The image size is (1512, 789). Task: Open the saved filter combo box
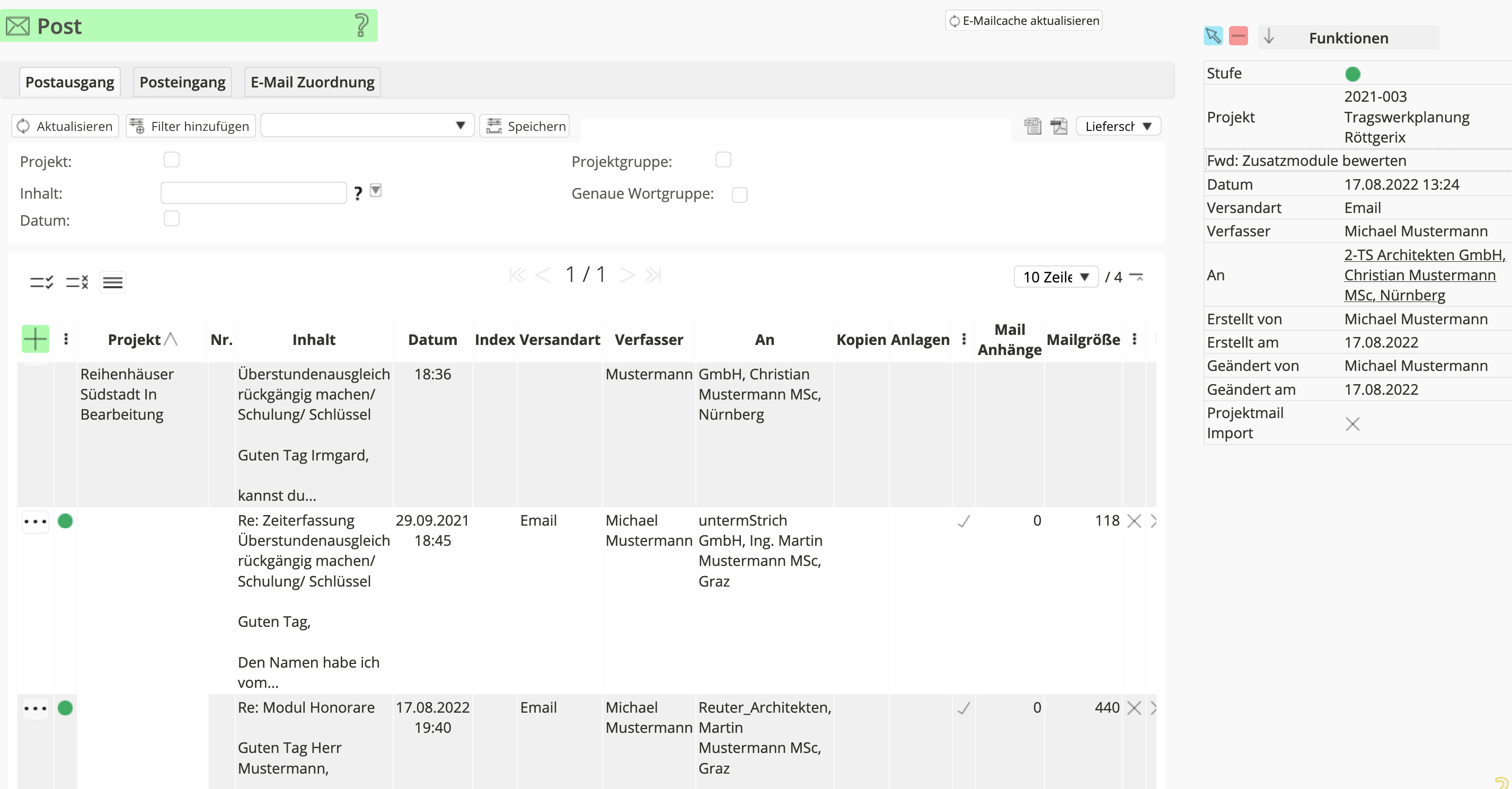point(367,126)
